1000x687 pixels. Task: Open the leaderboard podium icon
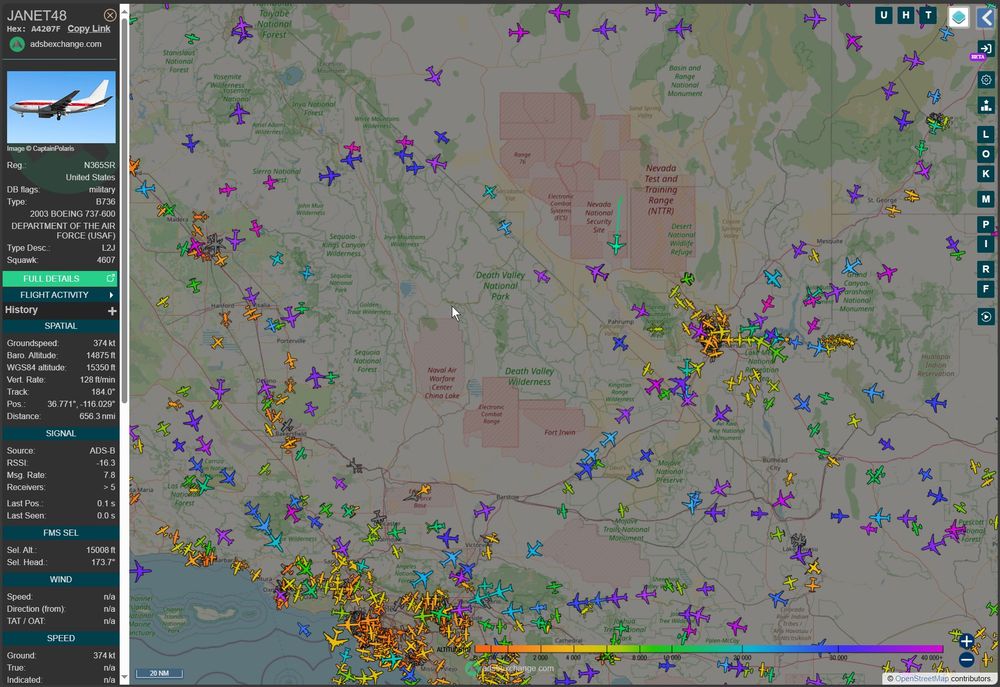[x=986, y=105]
